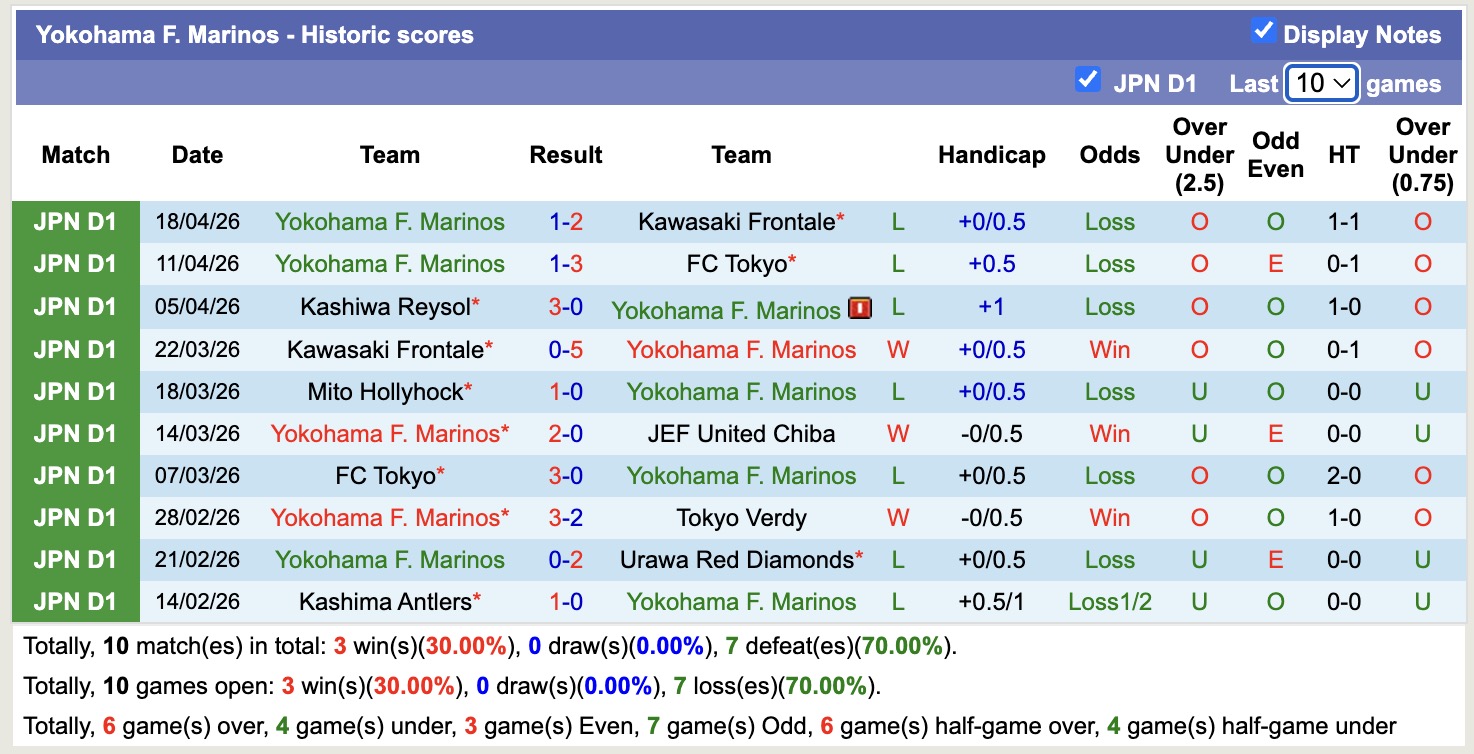Check the checkbox next to Last games selector
The image size is (1474, 754).
(1088, 79)
